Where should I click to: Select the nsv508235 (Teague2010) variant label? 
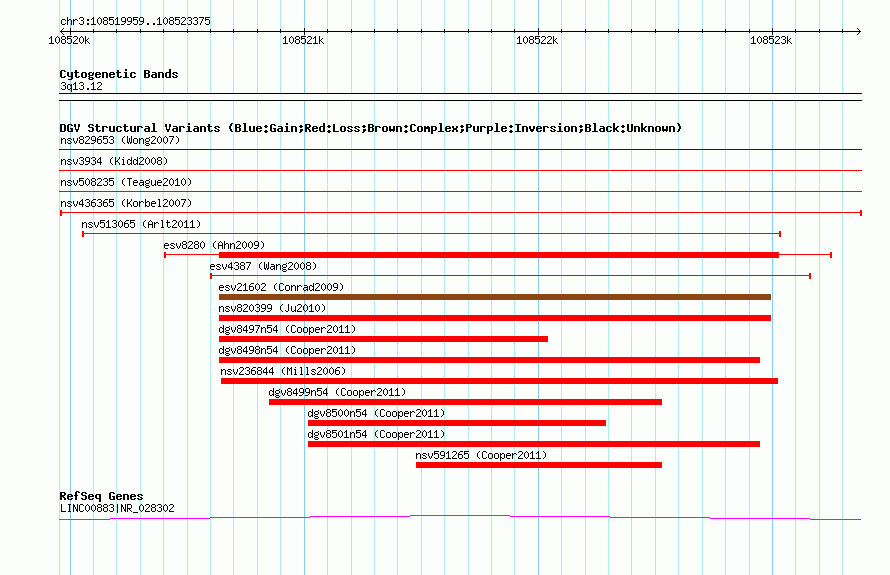(x=126, y=182)
